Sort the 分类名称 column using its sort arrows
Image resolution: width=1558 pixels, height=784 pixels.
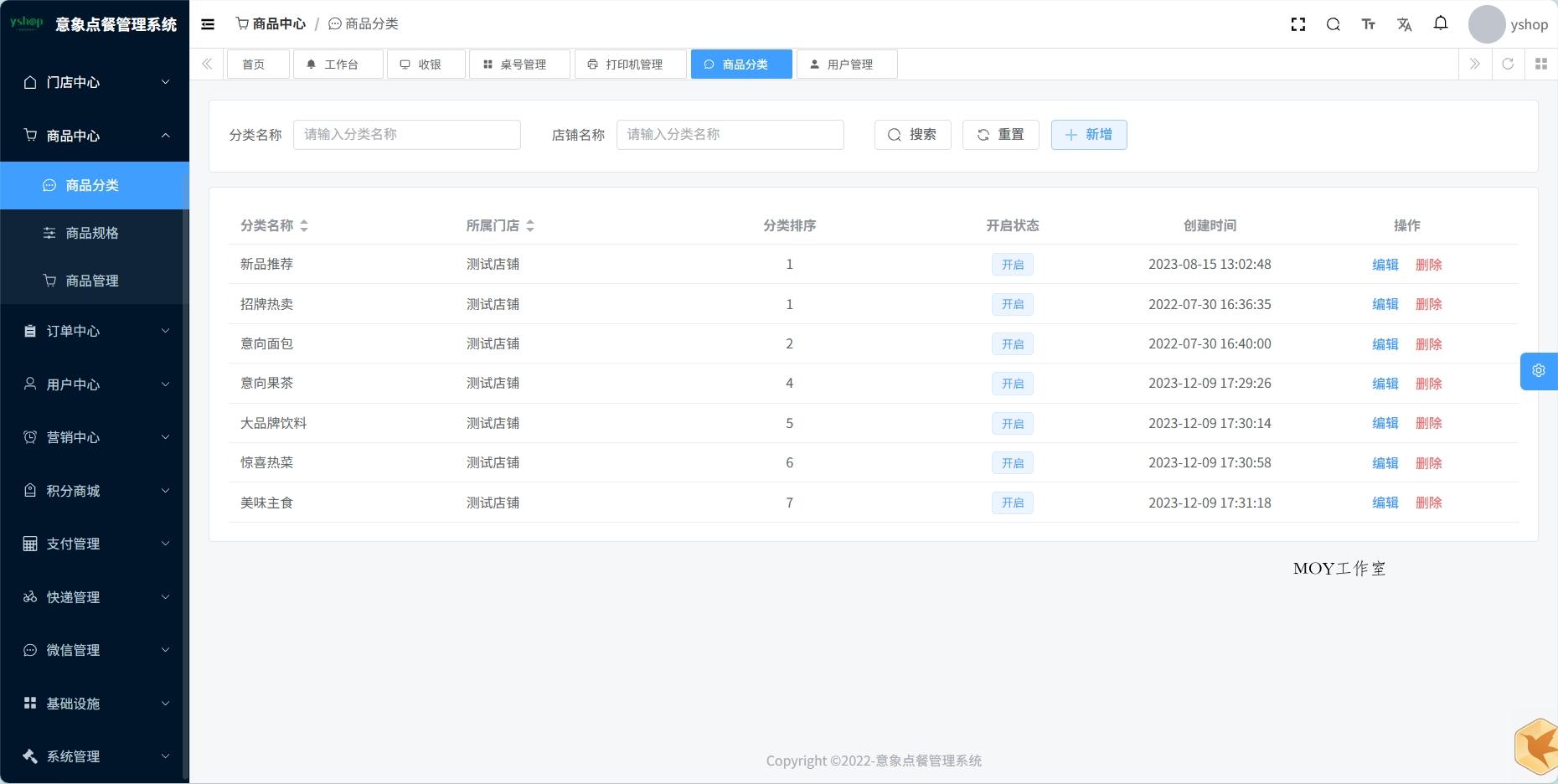point(304,225)
